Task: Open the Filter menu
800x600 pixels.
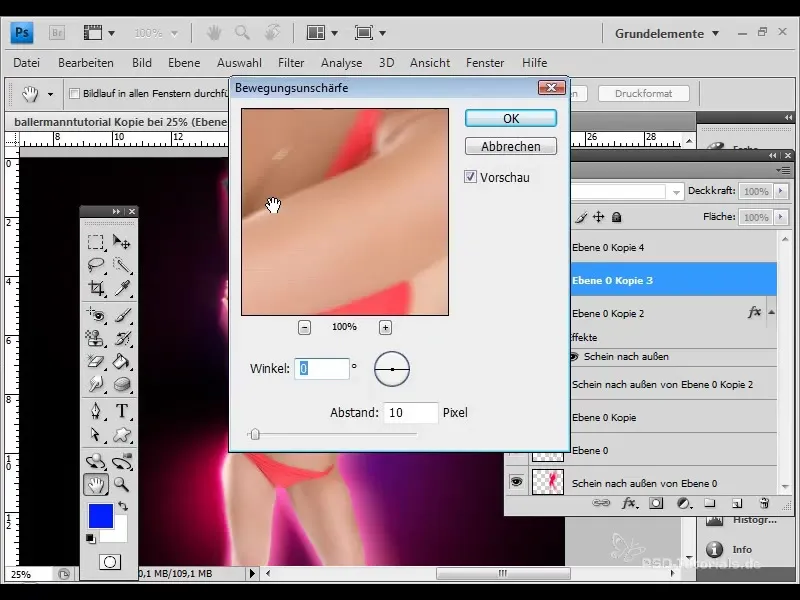Action: pos(291,63)
